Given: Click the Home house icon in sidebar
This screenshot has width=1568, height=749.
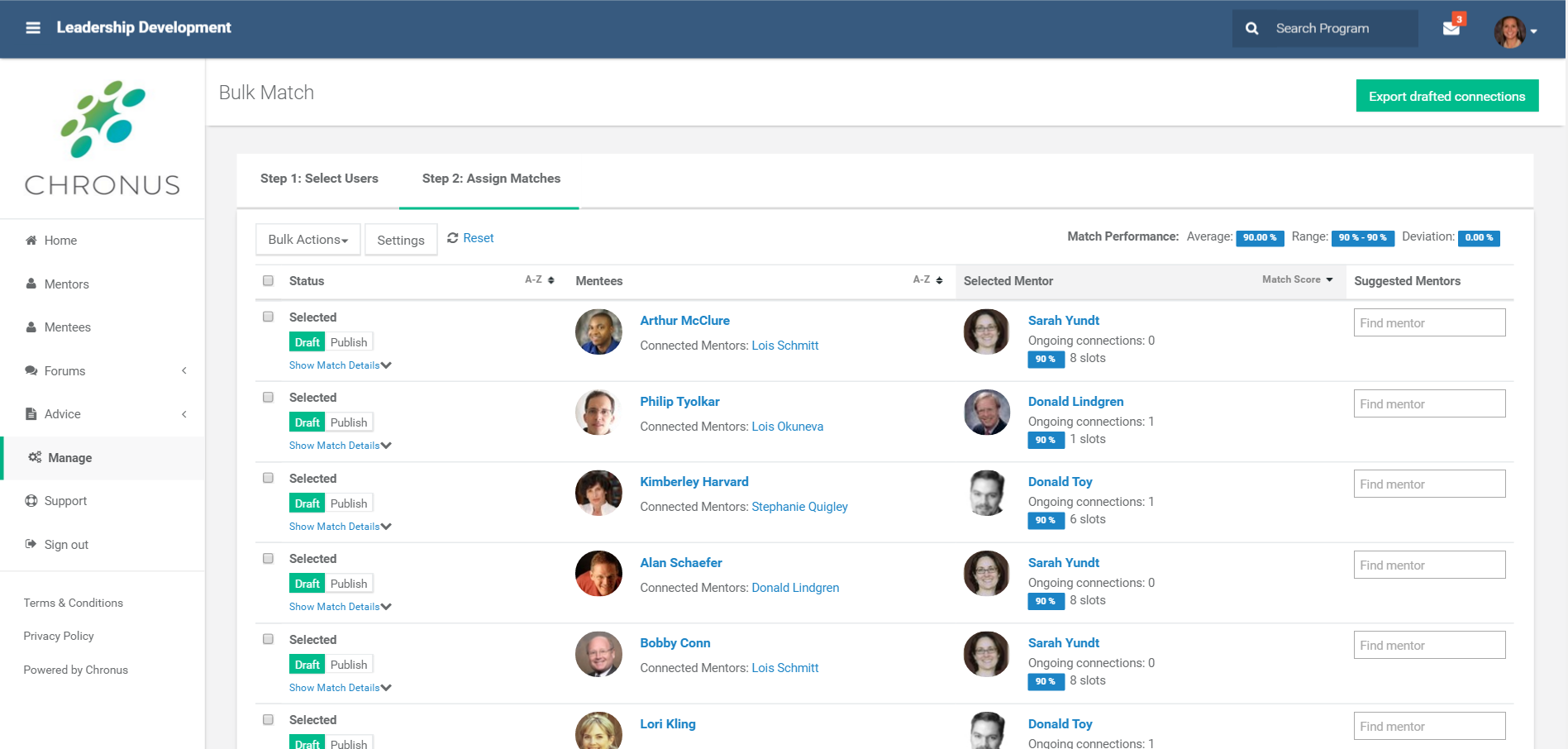Looking at the screenshot, I should pos(31,241).
